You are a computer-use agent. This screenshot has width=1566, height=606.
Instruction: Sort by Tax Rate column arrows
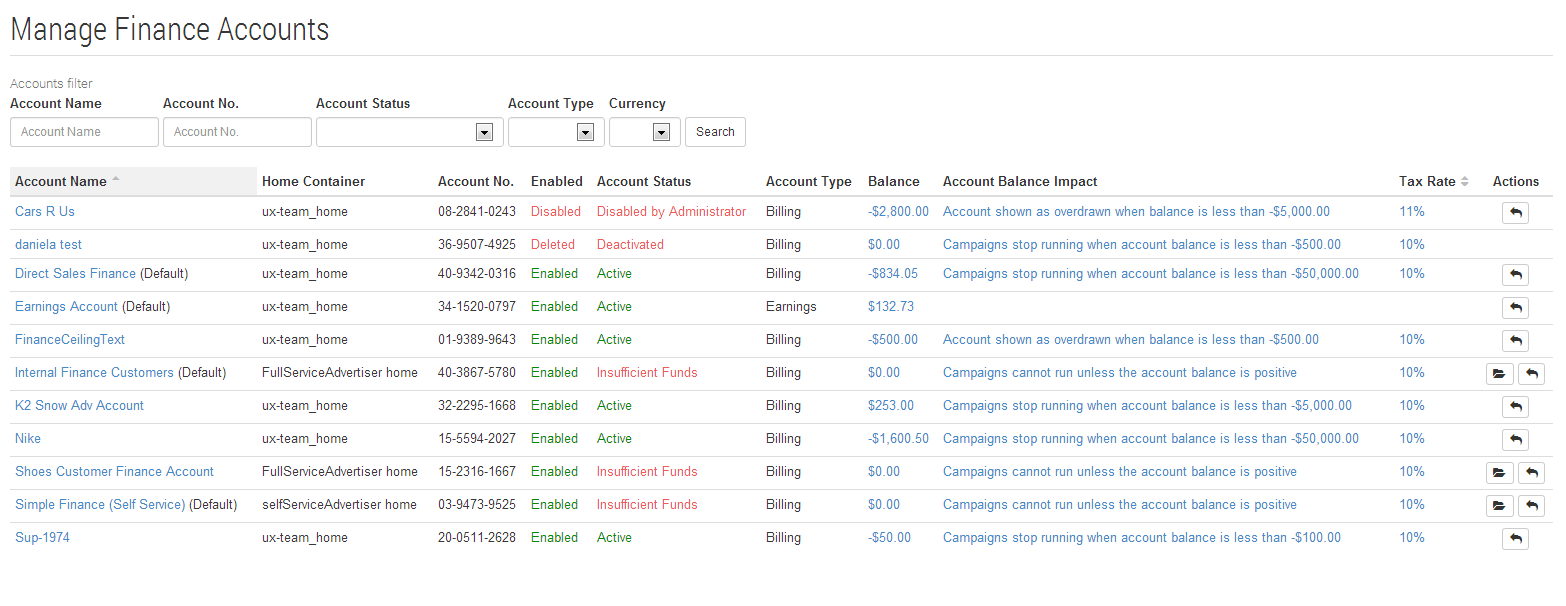point(1465,181)
